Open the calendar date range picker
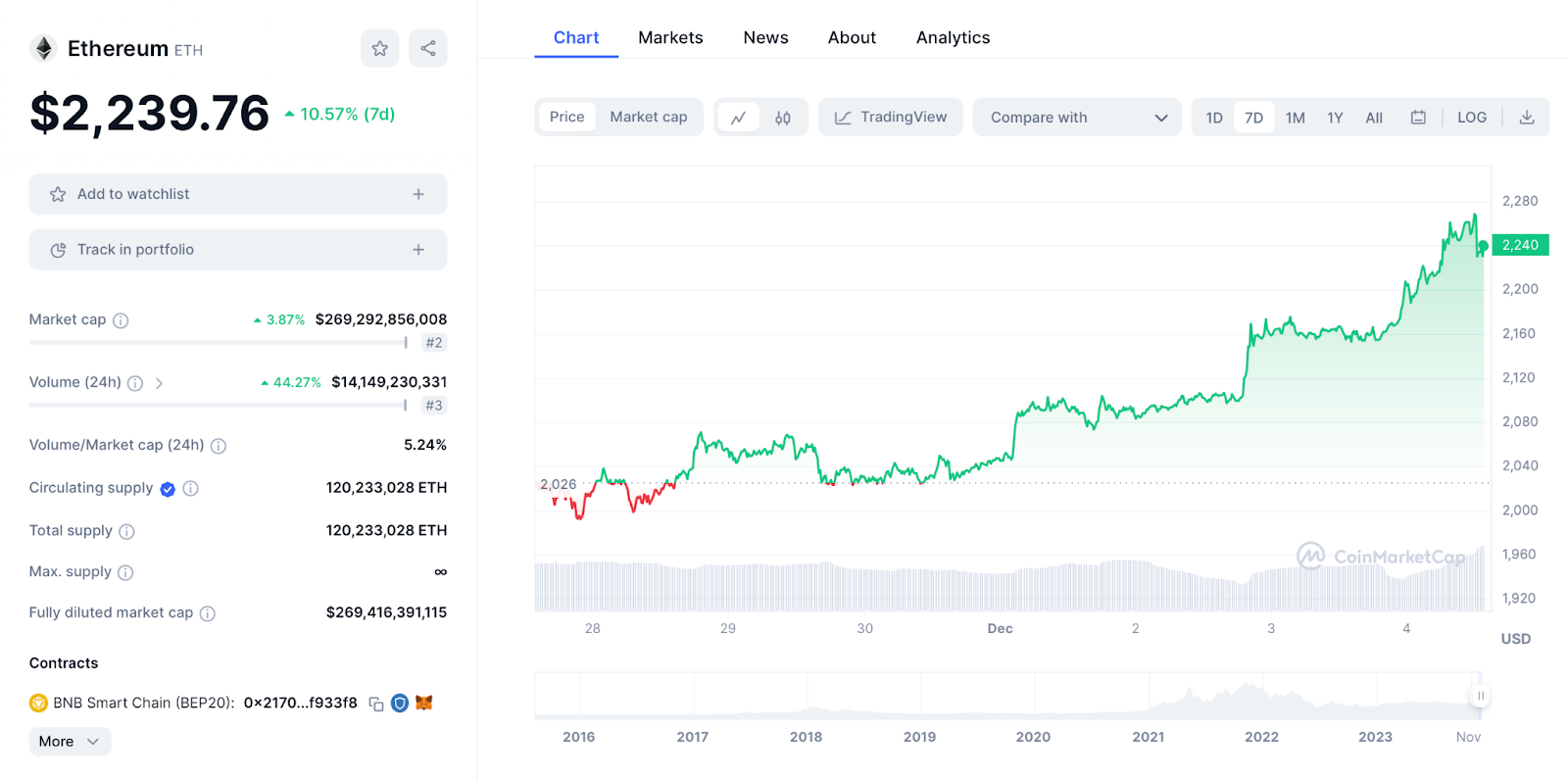The image size is (1568, 780). (1418, 118)
